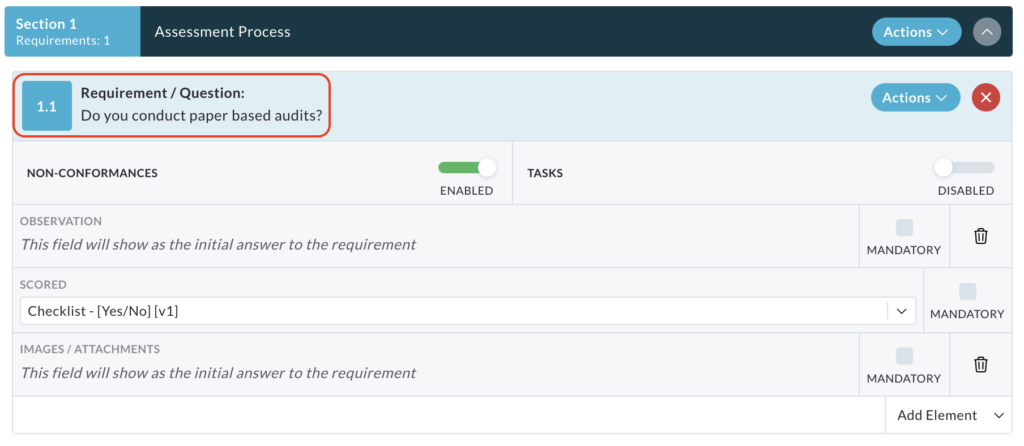Delete the Observation element with trash icon
The image size is (1024, 446).
point(980,236)
